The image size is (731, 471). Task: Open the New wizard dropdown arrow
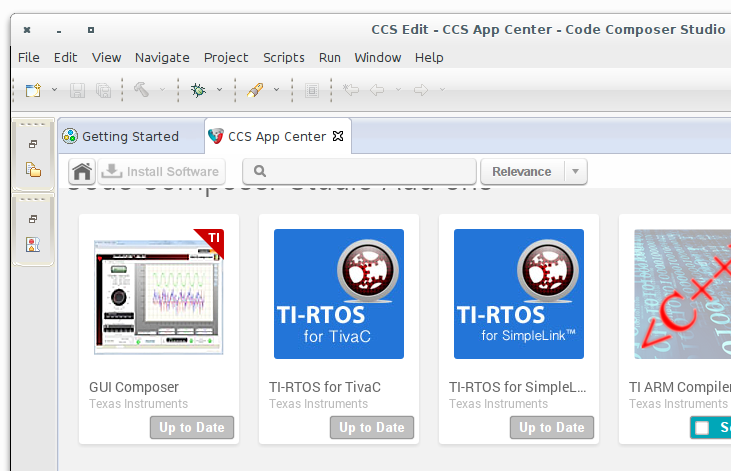point(54,90)
